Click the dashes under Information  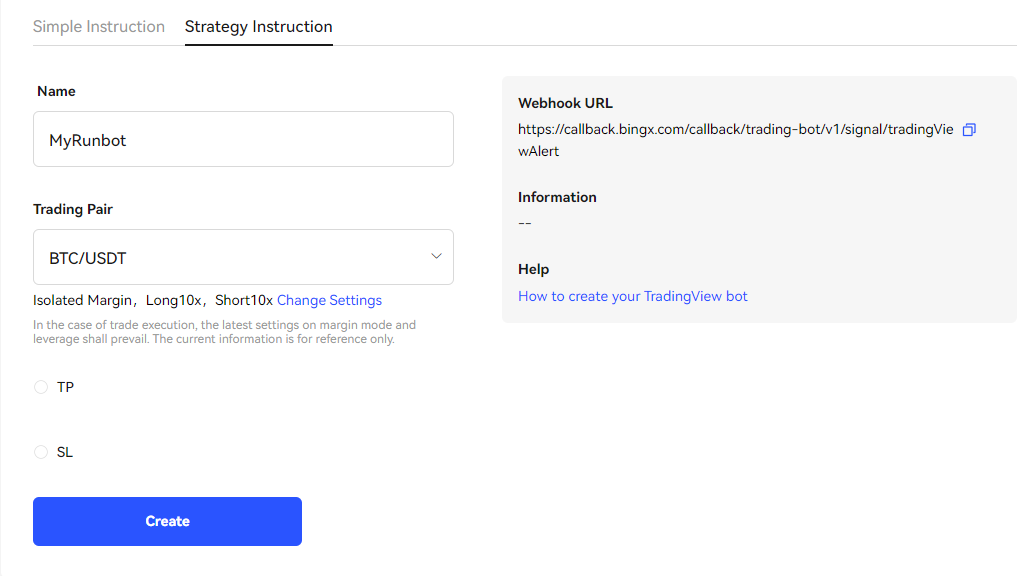pyautogui.click(x=525, y=222)
